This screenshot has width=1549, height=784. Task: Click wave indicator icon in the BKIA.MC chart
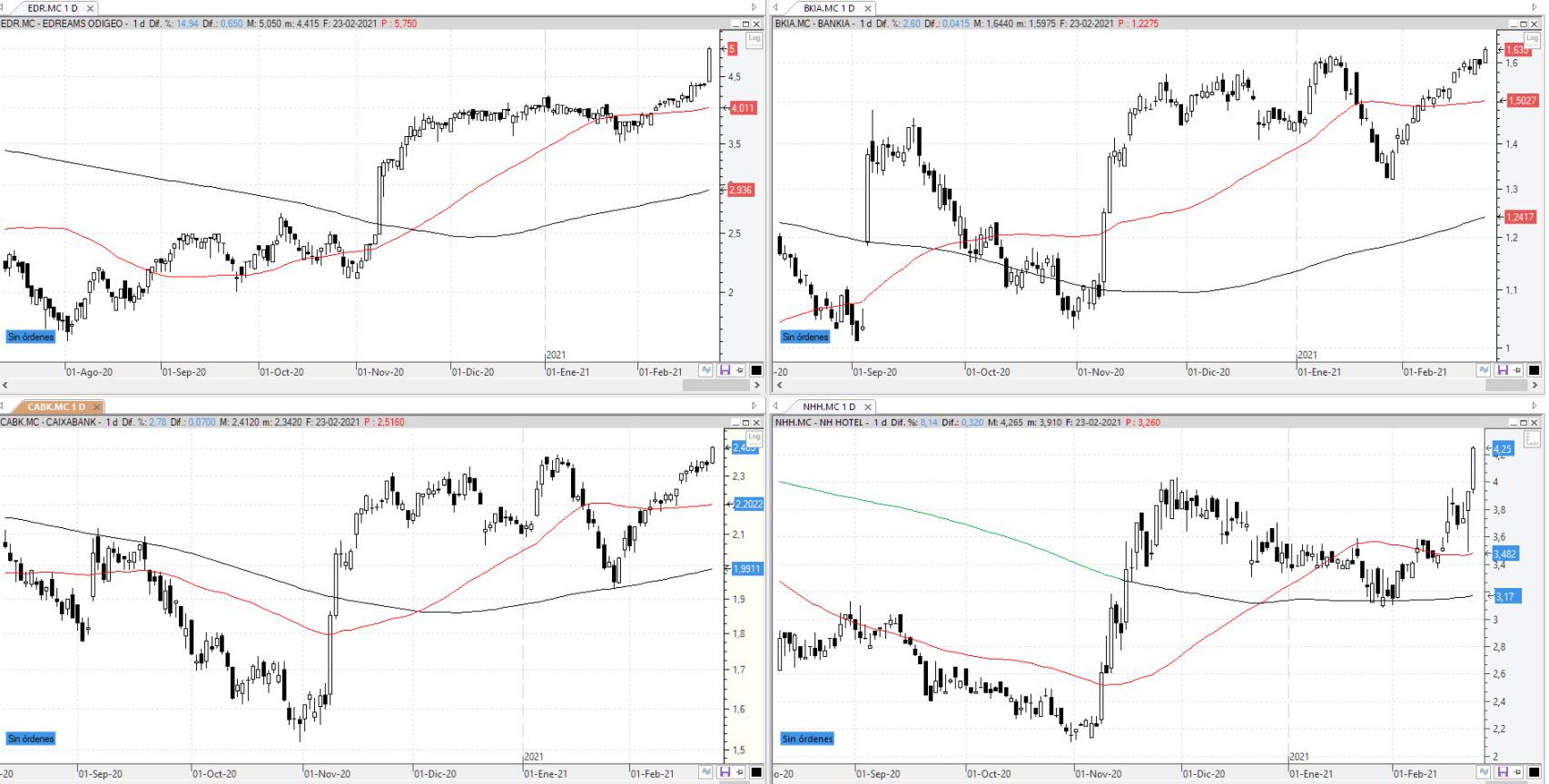point(1483,370)
